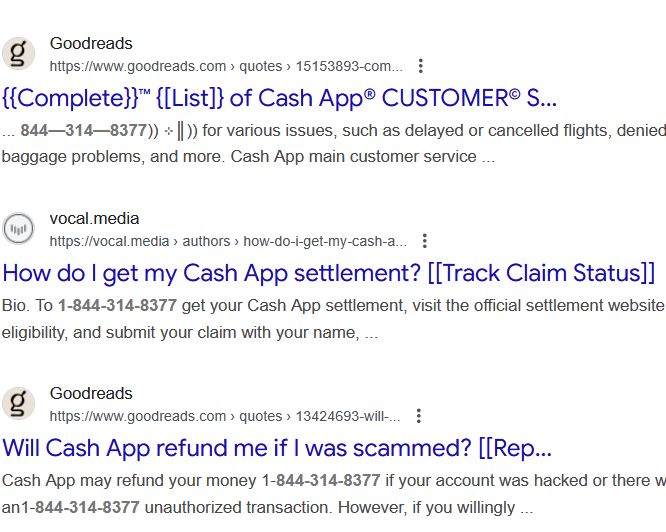Open three-dot menu for quotes 13424693 result

pyautogui.click(x=418, y=416)
